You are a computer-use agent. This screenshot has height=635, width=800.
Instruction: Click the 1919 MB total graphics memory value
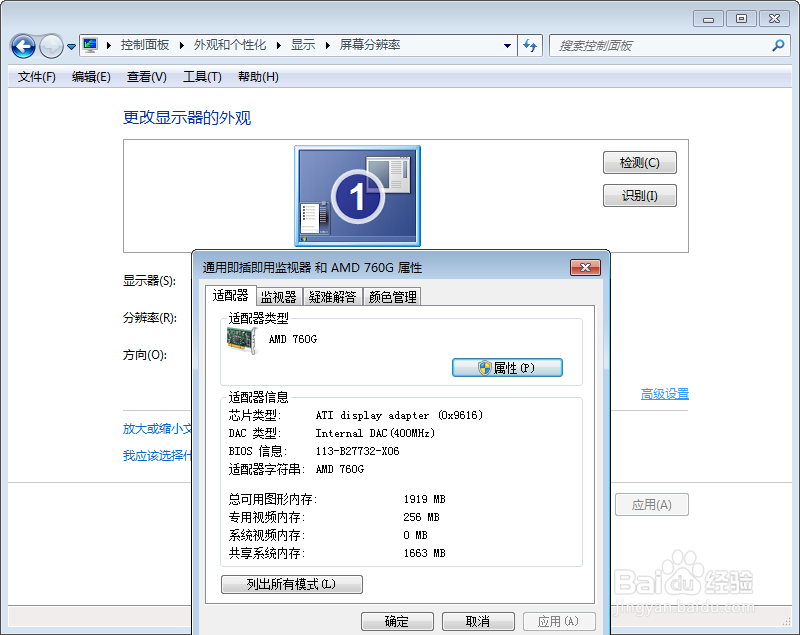tap(424, 499)
